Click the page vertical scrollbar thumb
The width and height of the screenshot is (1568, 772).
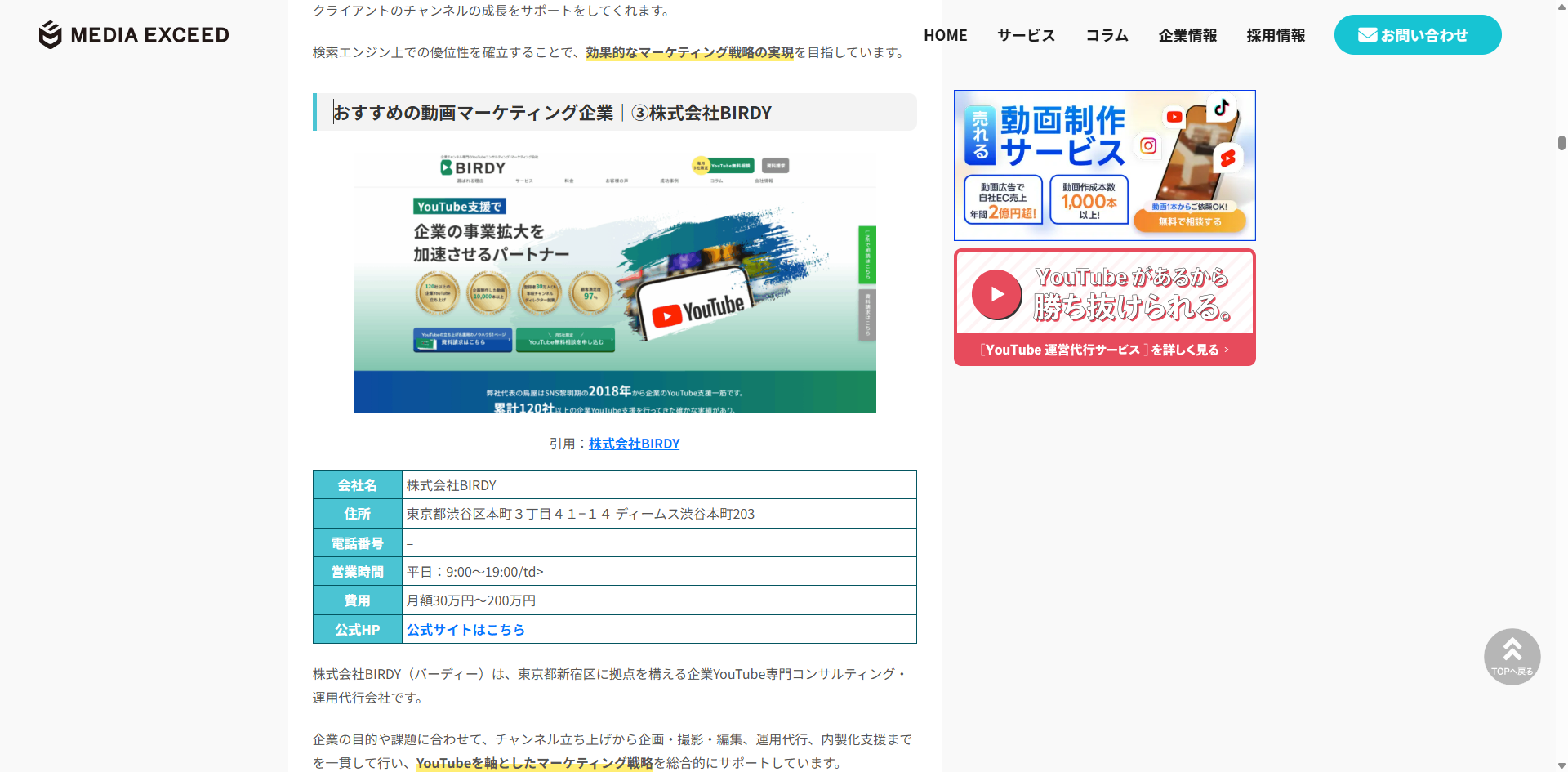click(x=1561, y=143)
